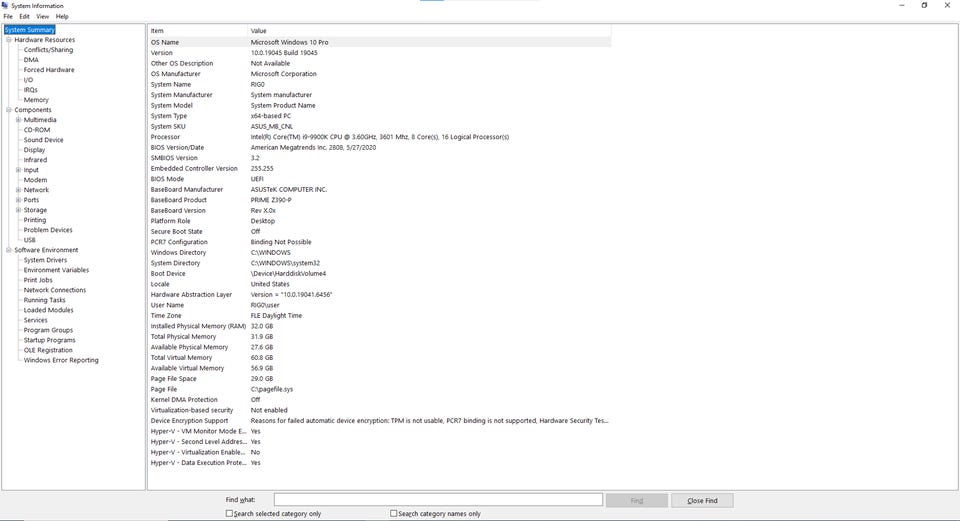Select Program Groups in the tree
This screenshot has width=960, height=521.
(48, 330)
